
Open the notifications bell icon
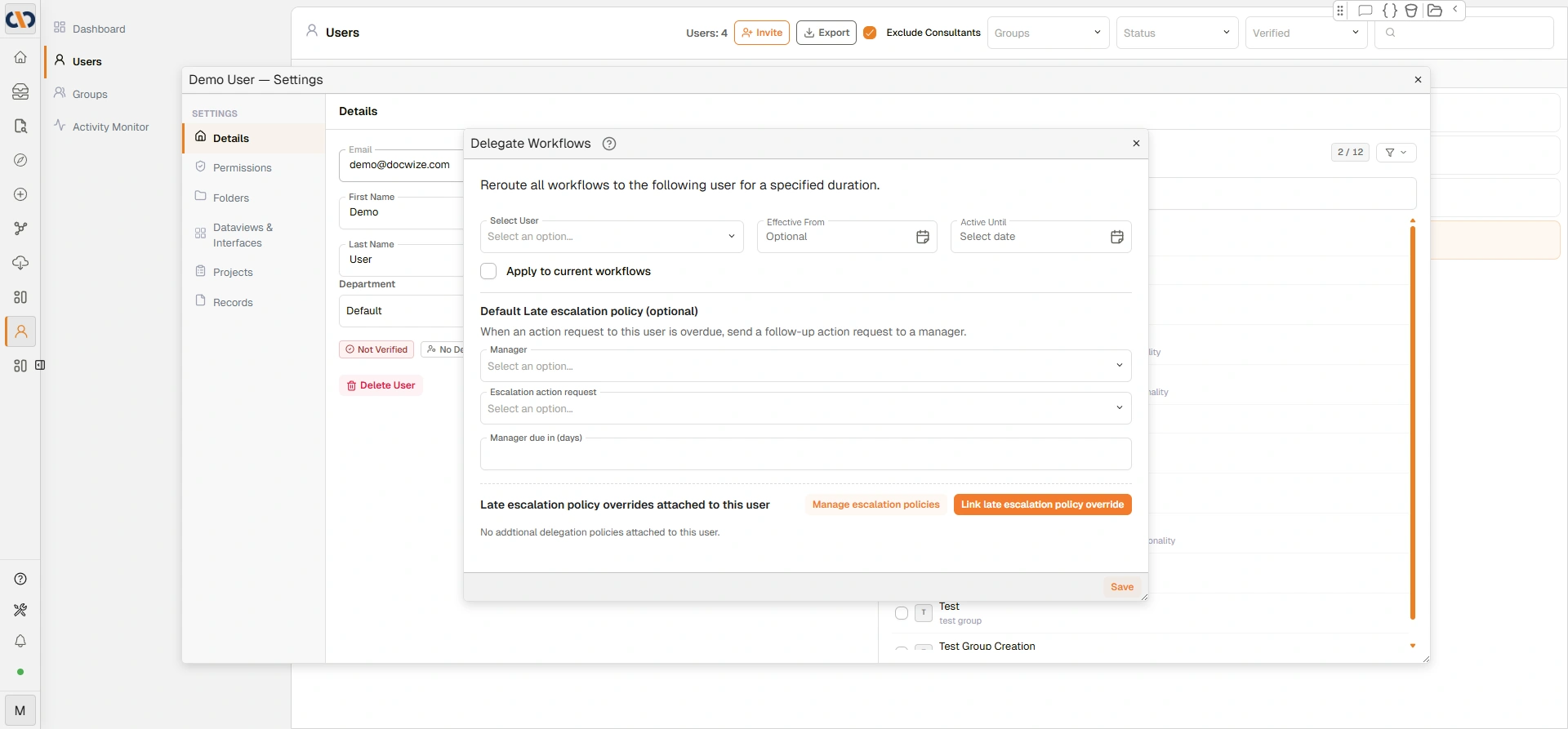[20, 641]
